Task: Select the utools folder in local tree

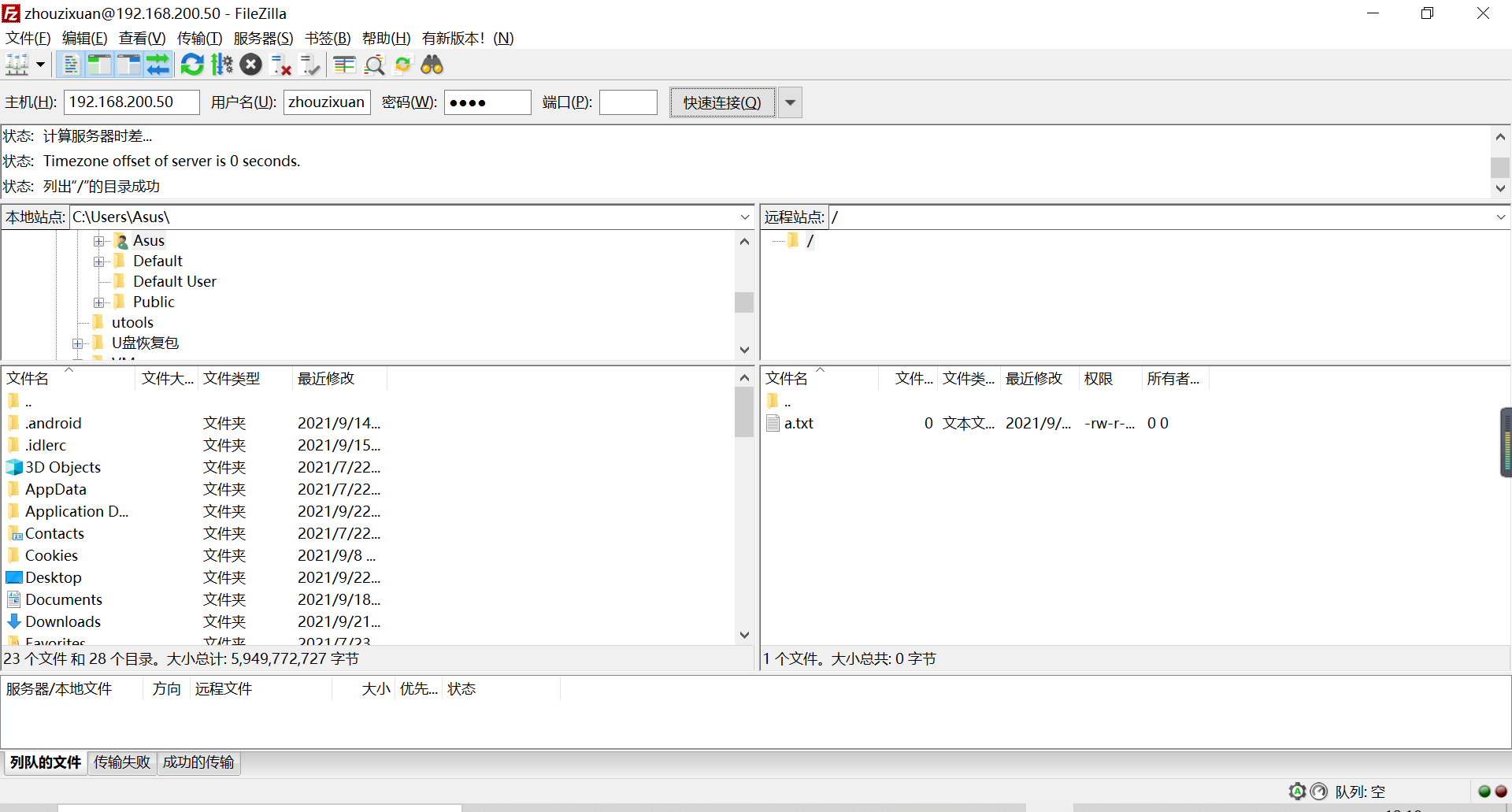Action: point(132,322)
